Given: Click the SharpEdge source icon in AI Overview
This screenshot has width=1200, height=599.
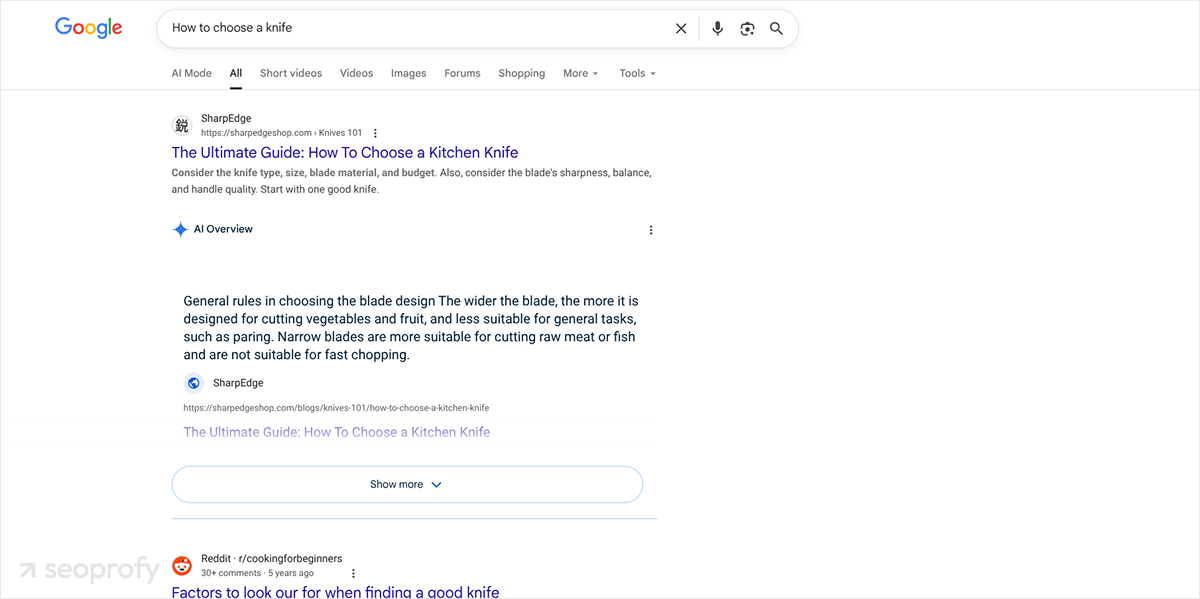Looking at the screenshot, I should point(193,382).
